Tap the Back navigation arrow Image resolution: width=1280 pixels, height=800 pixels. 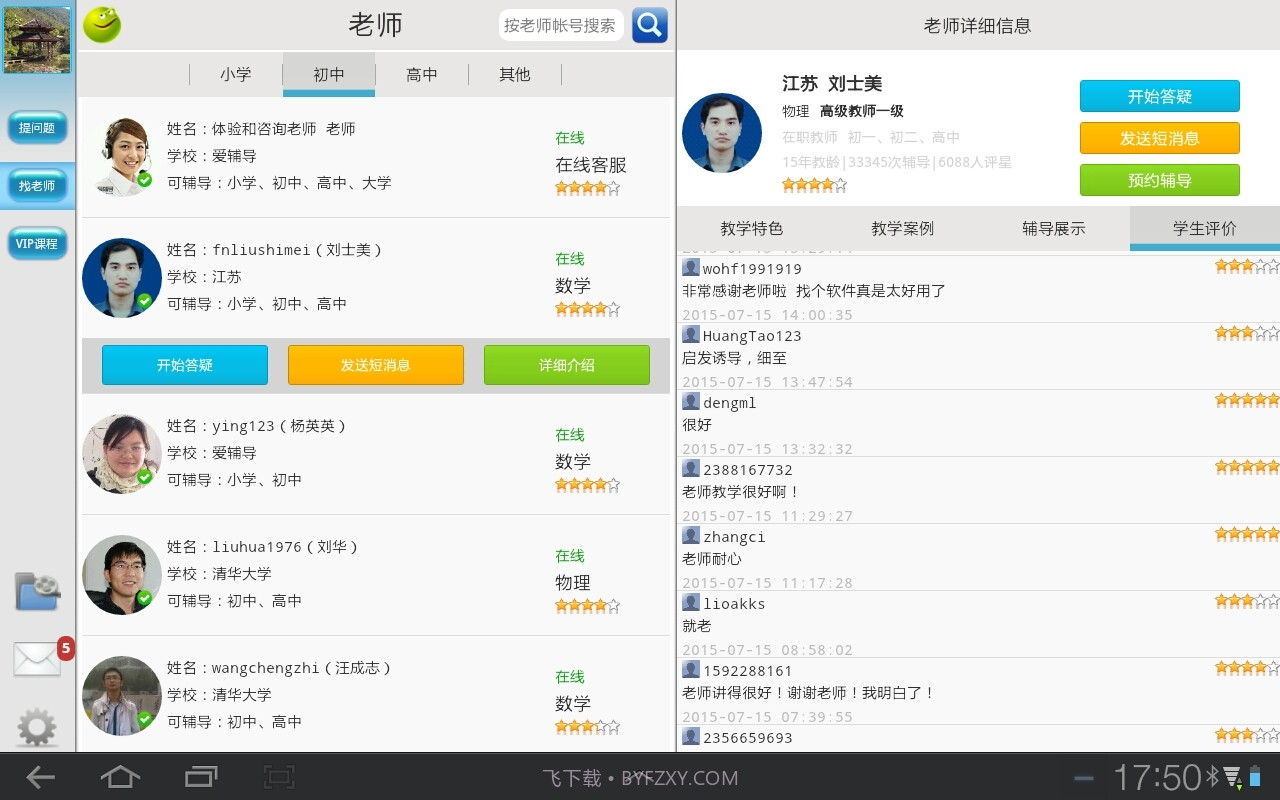(x=40, y=777)
